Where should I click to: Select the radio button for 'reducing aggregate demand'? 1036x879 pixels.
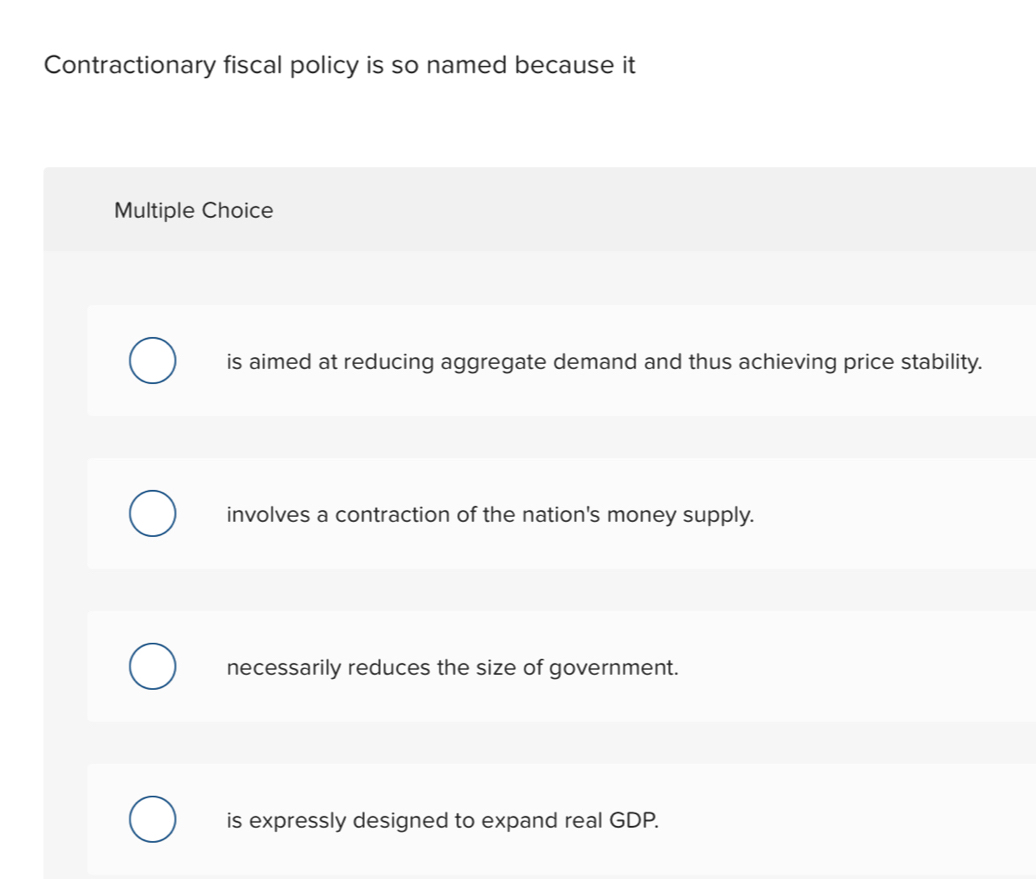(153, 362)
